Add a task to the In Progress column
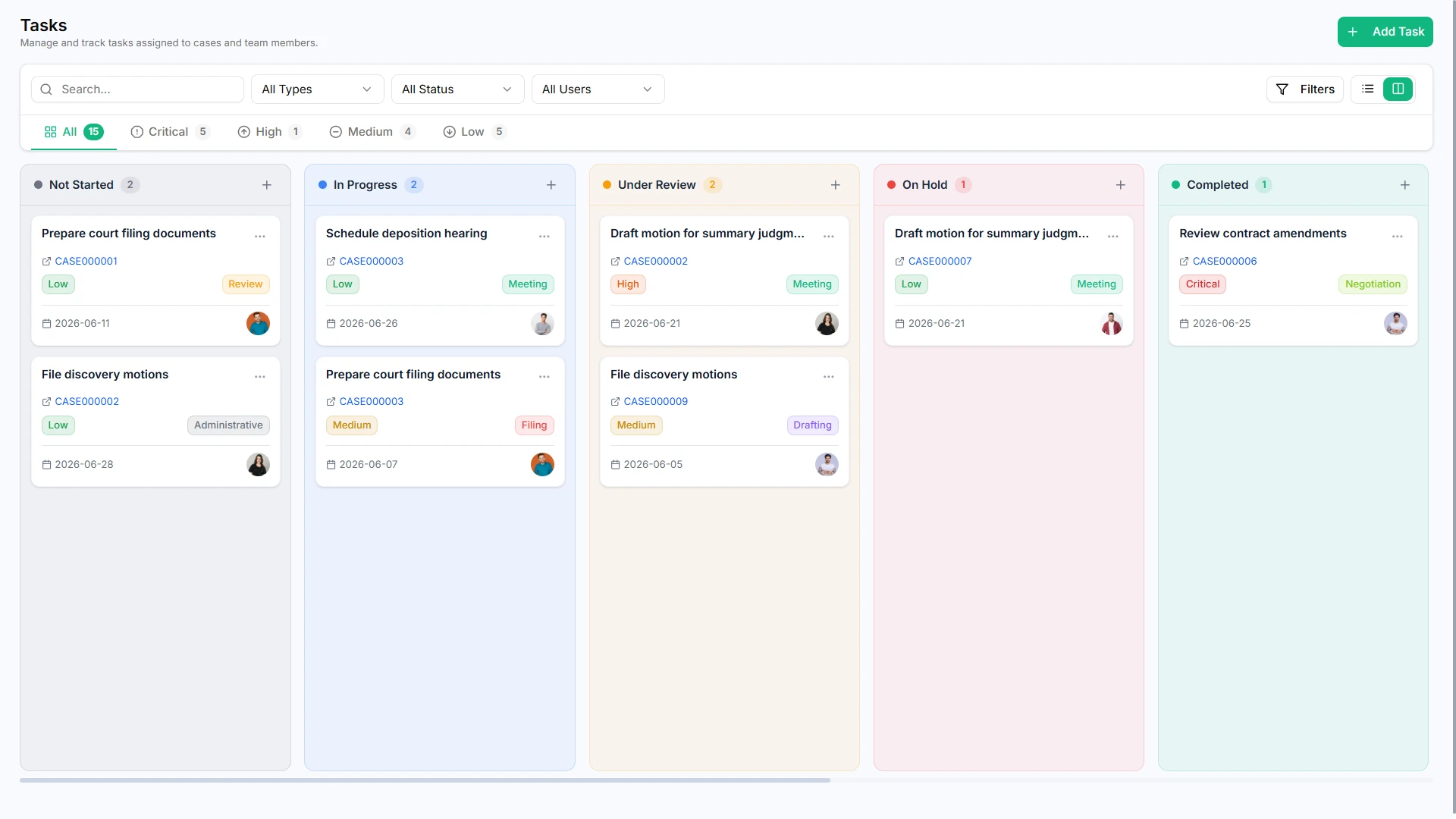 pyautogui.click(x=551, y=185)
